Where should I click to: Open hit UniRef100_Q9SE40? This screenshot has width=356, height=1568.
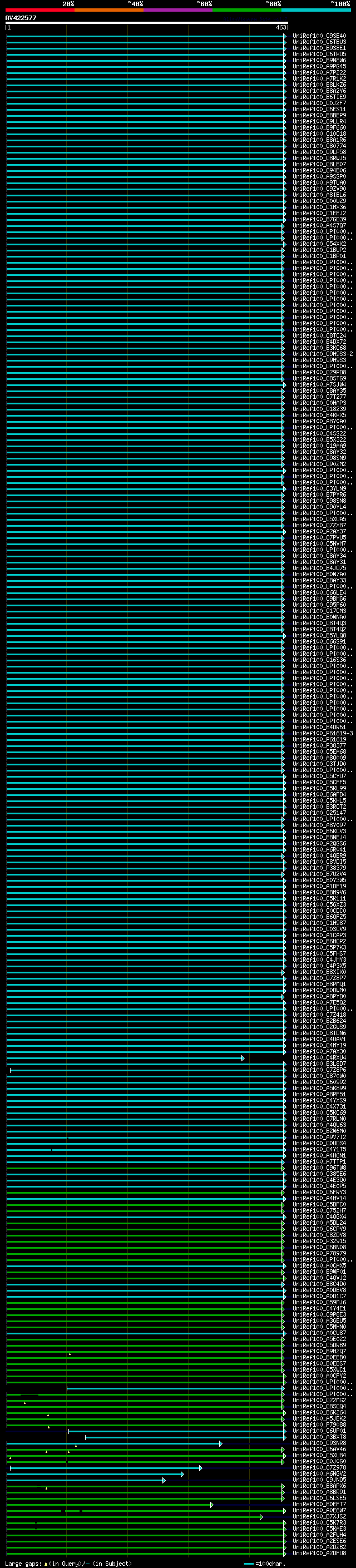click(x=319, y=36)
